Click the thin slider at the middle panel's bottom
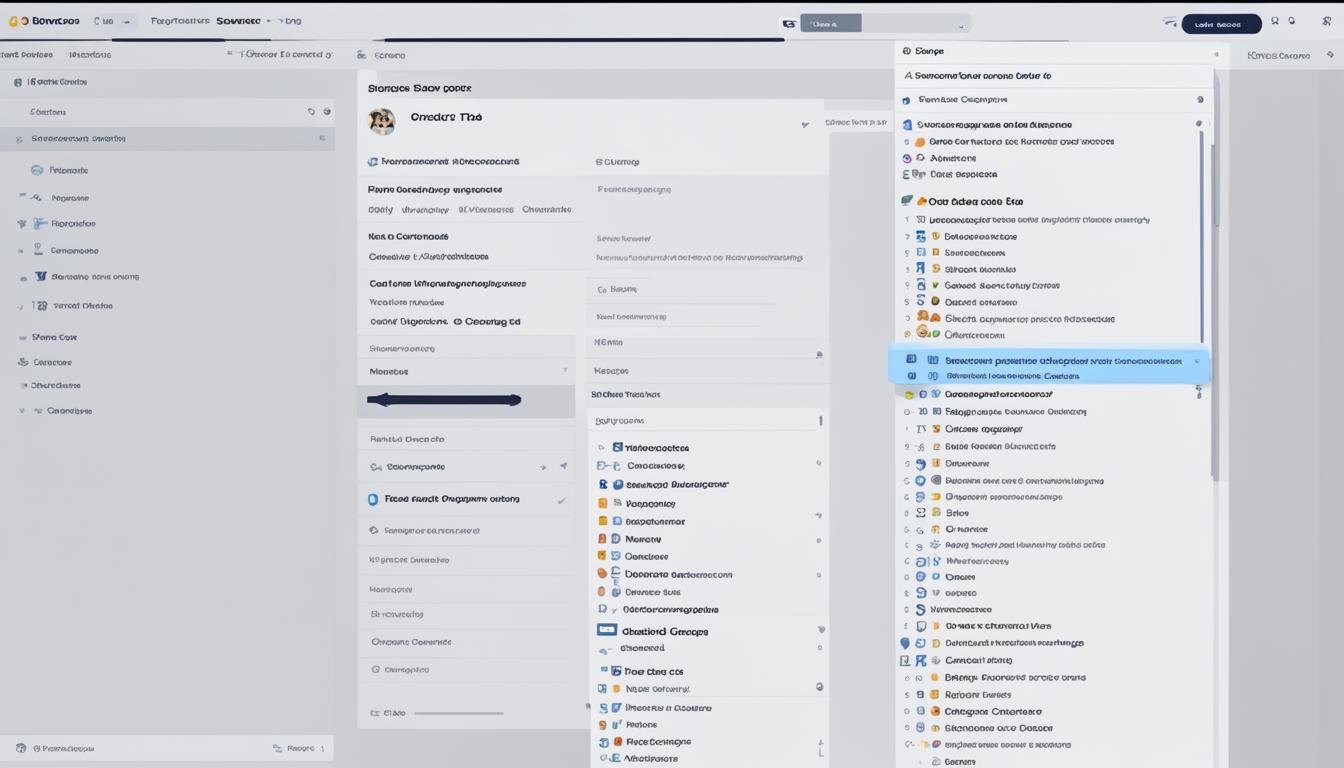This screenshot has height=768, width=1344. [458, 713]
